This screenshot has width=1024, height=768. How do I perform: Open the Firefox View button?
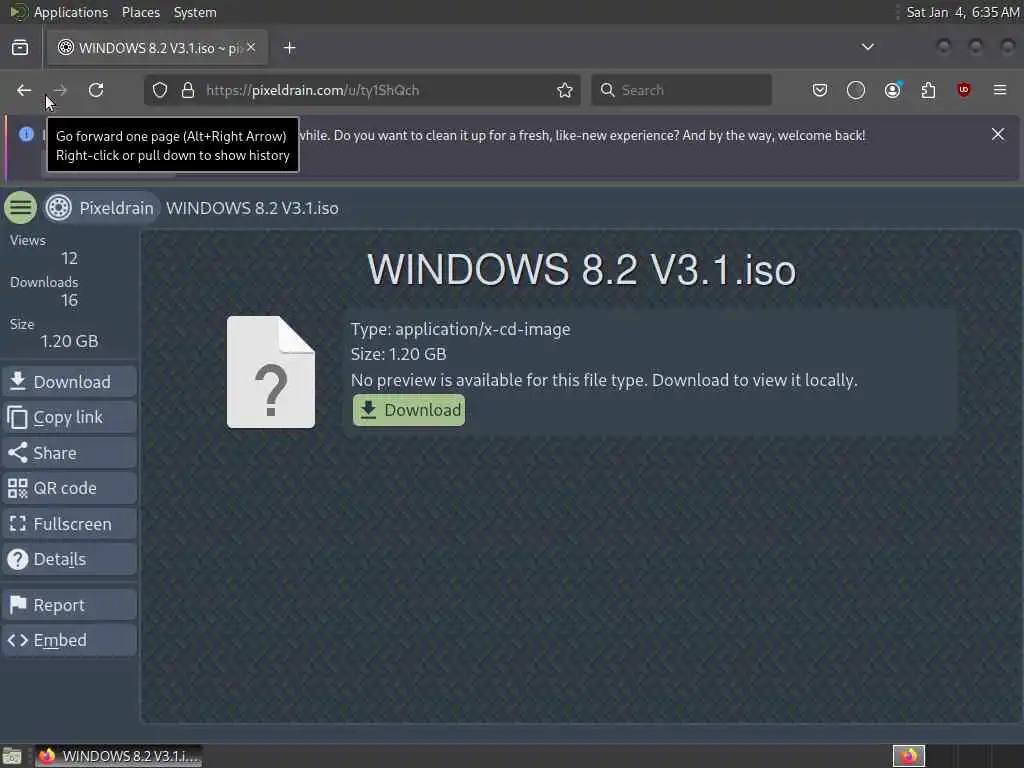point(20,48)
